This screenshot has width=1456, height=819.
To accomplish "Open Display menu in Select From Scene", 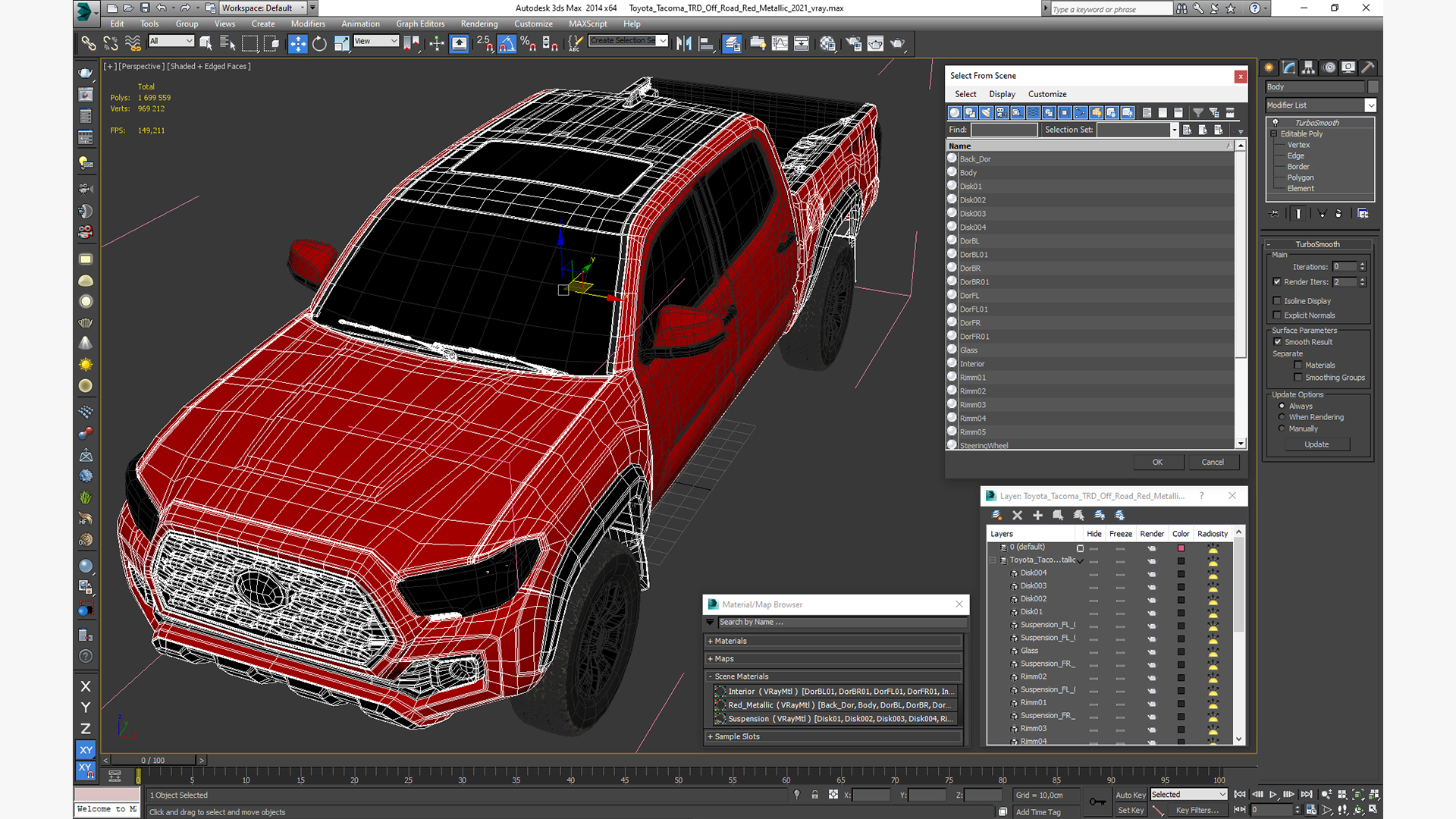I will [x=1002, y=94].
